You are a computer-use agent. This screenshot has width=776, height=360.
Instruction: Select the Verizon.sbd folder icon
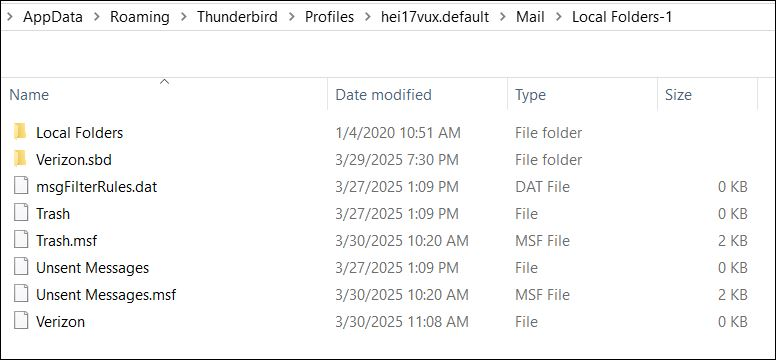click(20, 159)
